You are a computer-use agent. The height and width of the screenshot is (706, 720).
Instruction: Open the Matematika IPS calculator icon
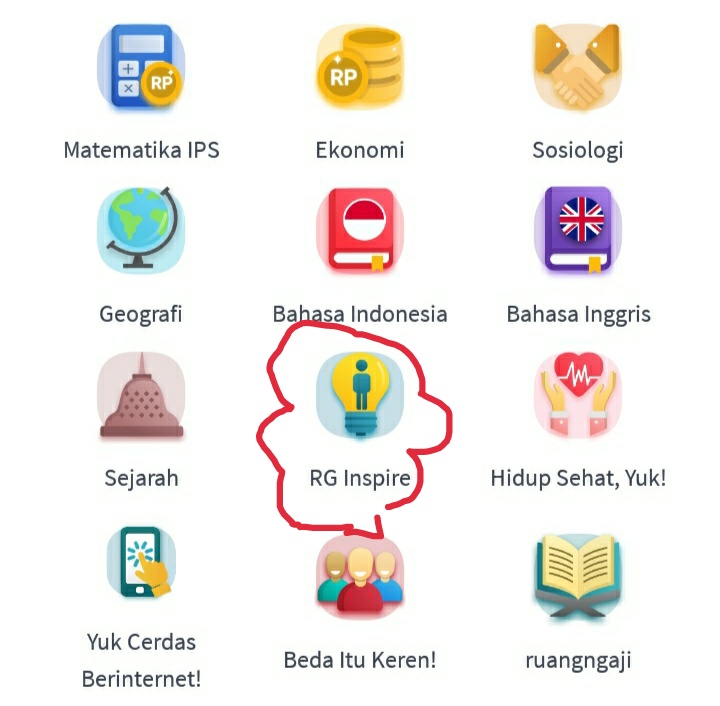[141, 66]
